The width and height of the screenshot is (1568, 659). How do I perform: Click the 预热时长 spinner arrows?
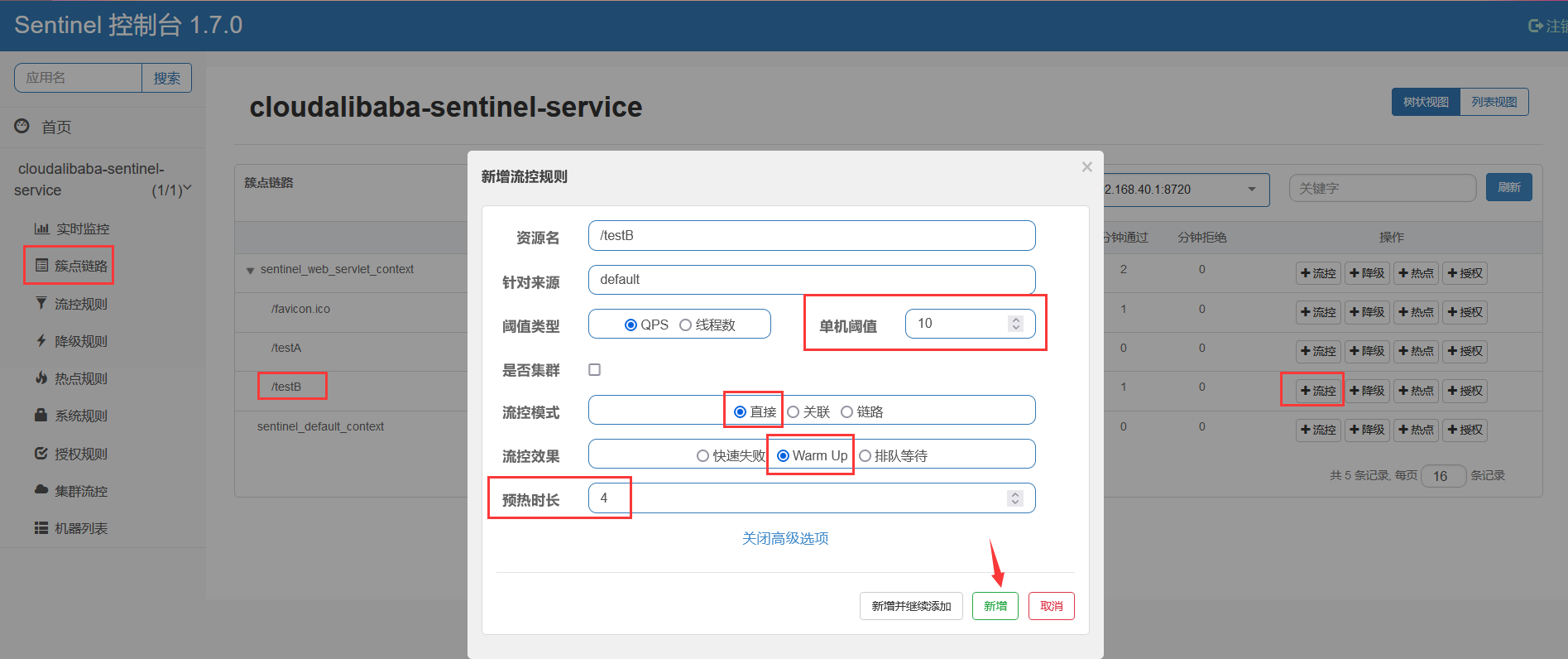1015,498
